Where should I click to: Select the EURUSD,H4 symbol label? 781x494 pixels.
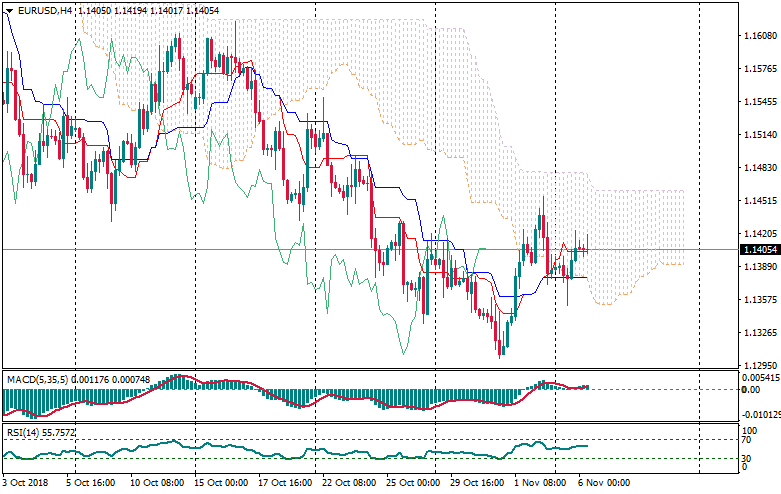coord(44,10)
